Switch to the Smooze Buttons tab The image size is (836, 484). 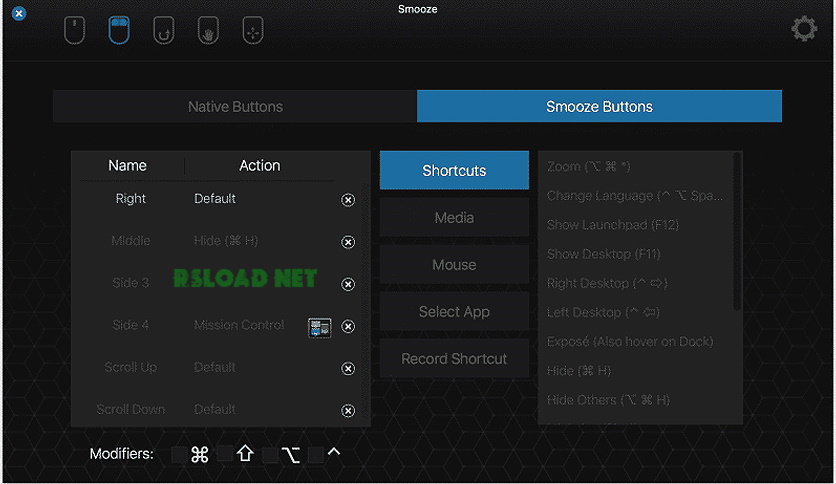599,107
